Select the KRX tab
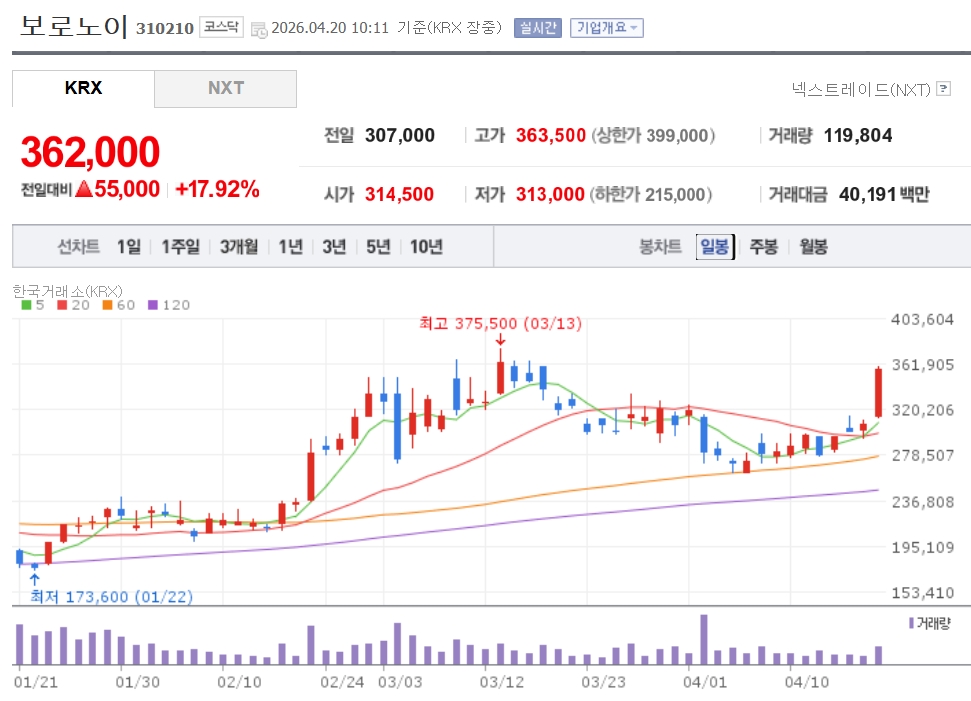The width and height of the screenshot is (971, 701). click(83, 88)
